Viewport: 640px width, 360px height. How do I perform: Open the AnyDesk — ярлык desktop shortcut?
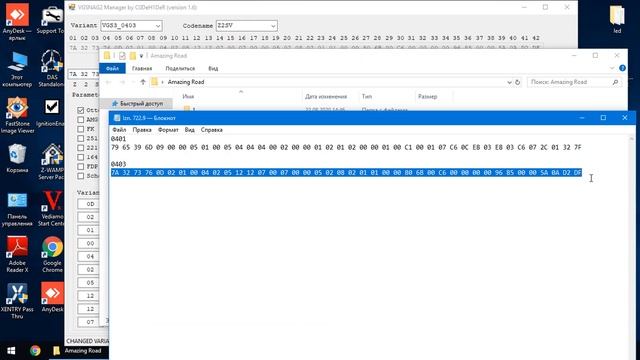tap(17, 21)
